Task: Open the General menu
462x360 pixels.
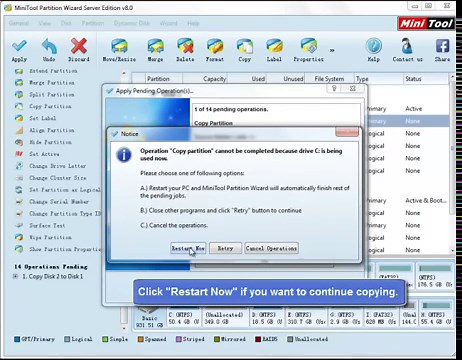Action: [x=19, y=23]
